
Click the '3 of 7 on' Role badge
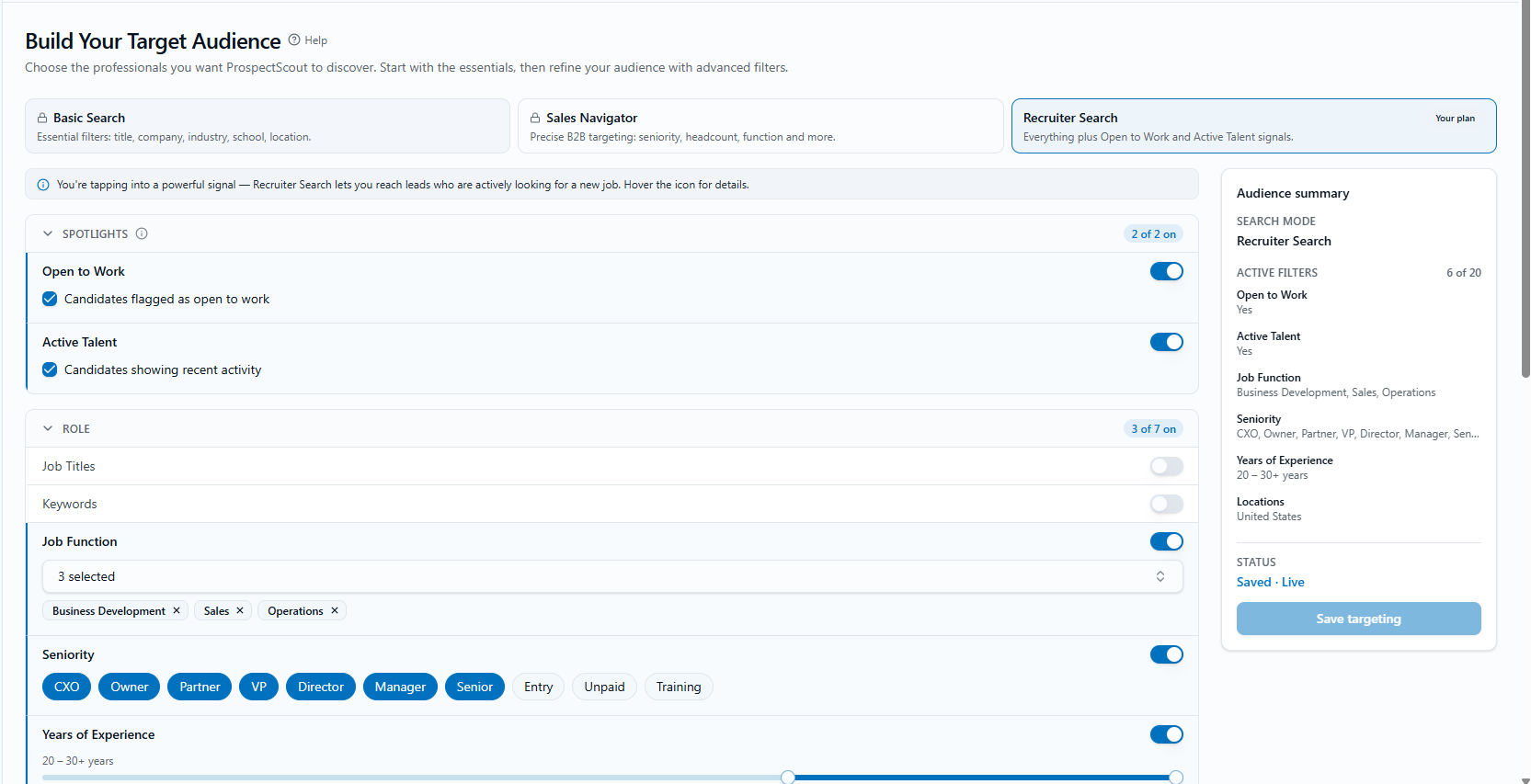coord(1153,428)
